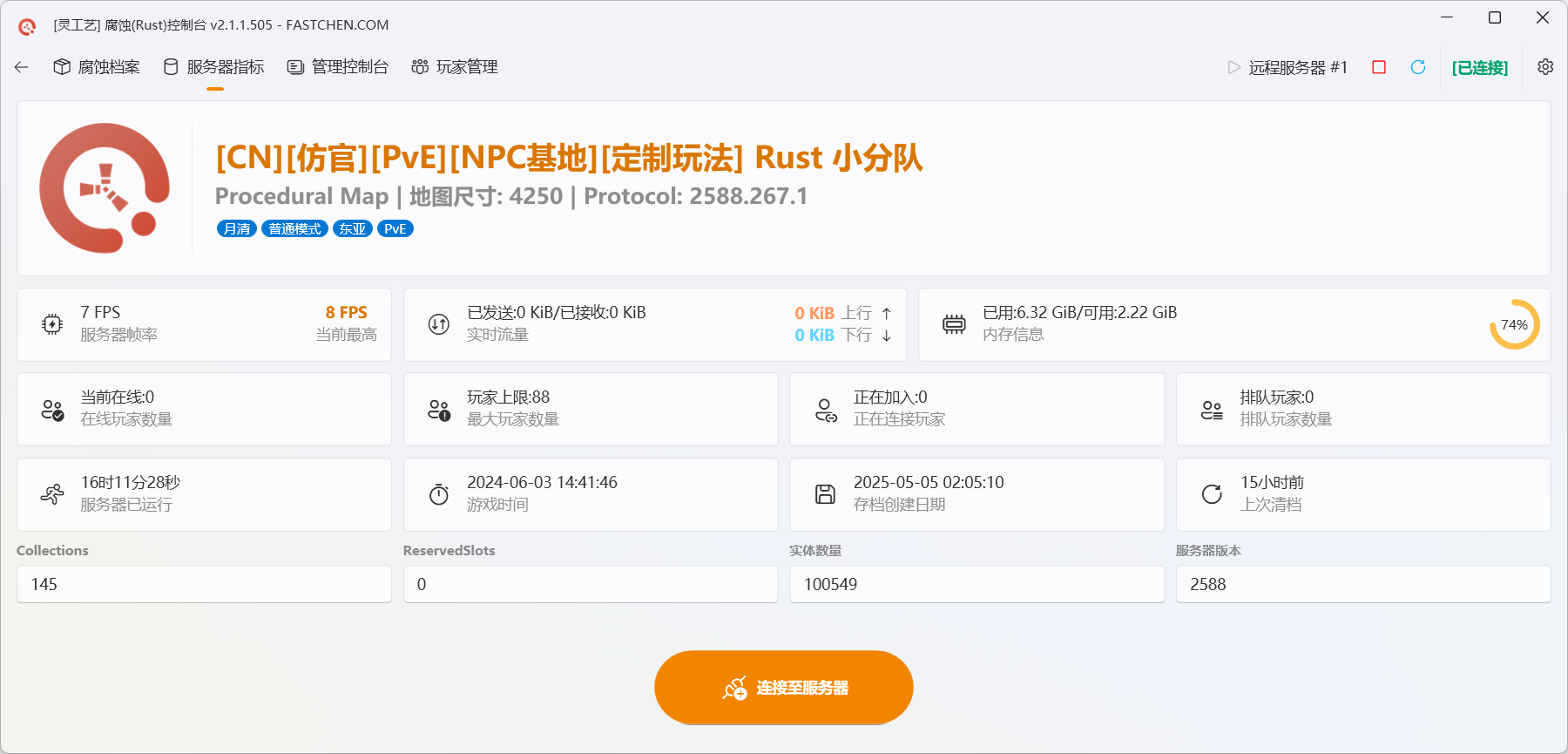Screen dimensions: 1568x754
Task: Click the red stop square icon
Action: point(1379,67)
